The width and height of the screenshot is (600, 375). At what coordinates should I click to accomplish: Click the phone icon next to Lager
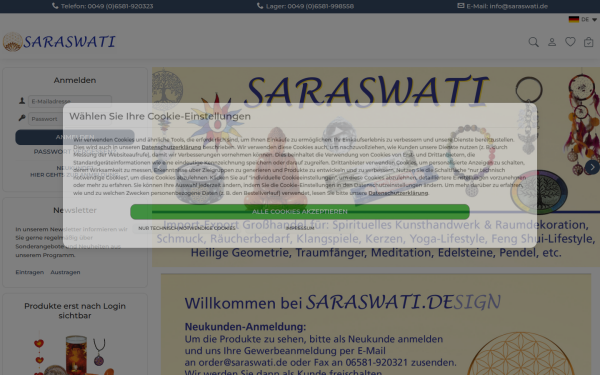tap(260, 6)
